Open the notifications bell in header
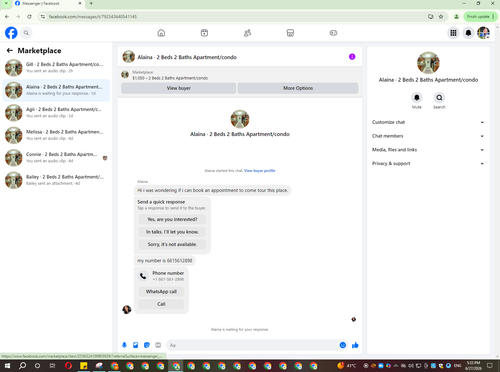Image resolution: width=500 pixels, height=372 pixels. (x=468, y=33)
